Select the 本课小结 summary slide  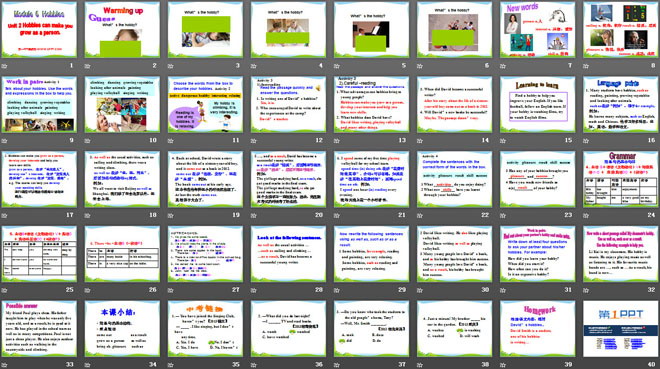coord(122,328)
